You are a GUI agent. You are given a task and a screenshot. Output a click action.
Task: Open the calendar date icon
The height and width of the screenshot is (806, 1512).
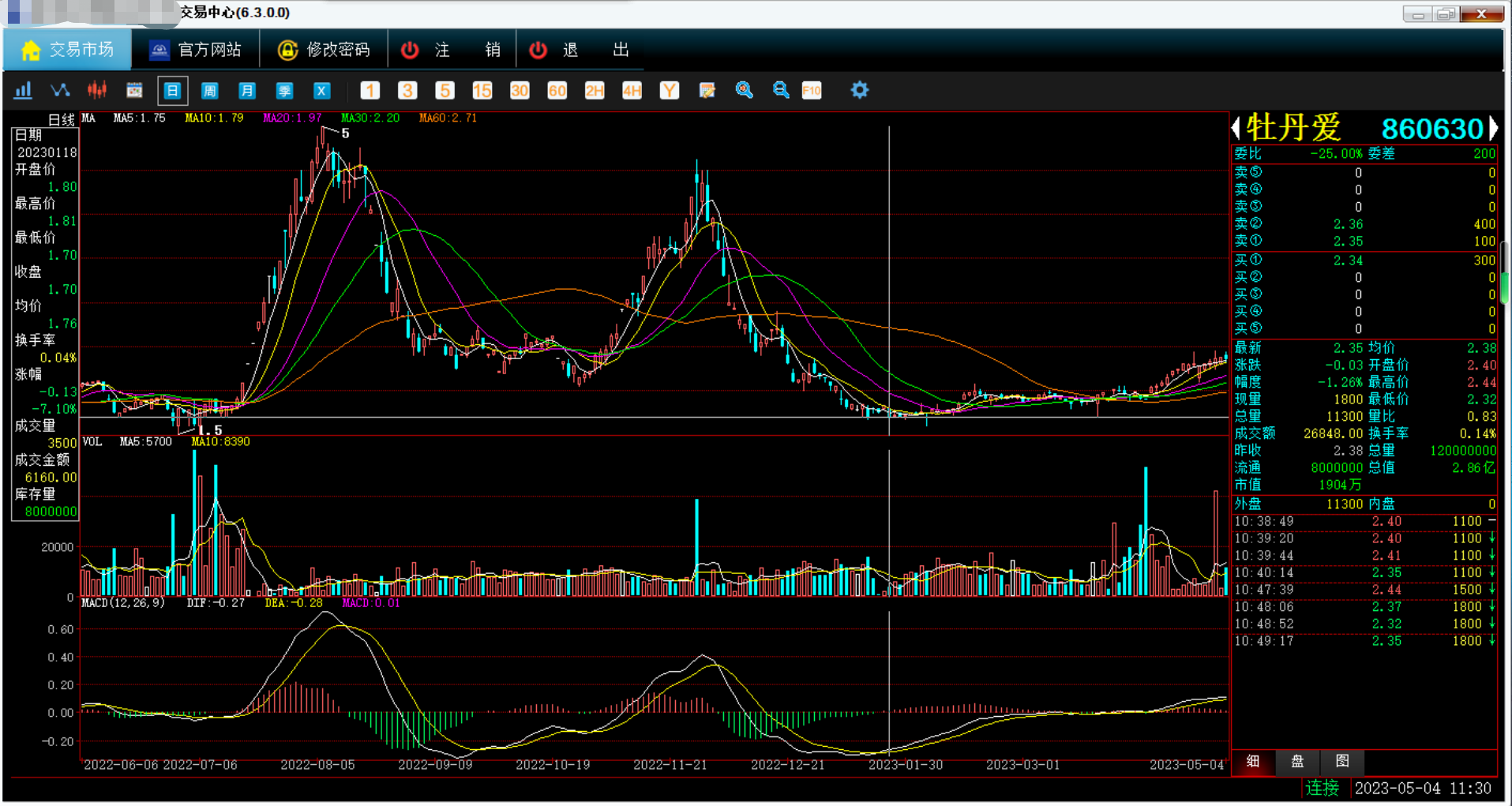click(x=134, y=90)
